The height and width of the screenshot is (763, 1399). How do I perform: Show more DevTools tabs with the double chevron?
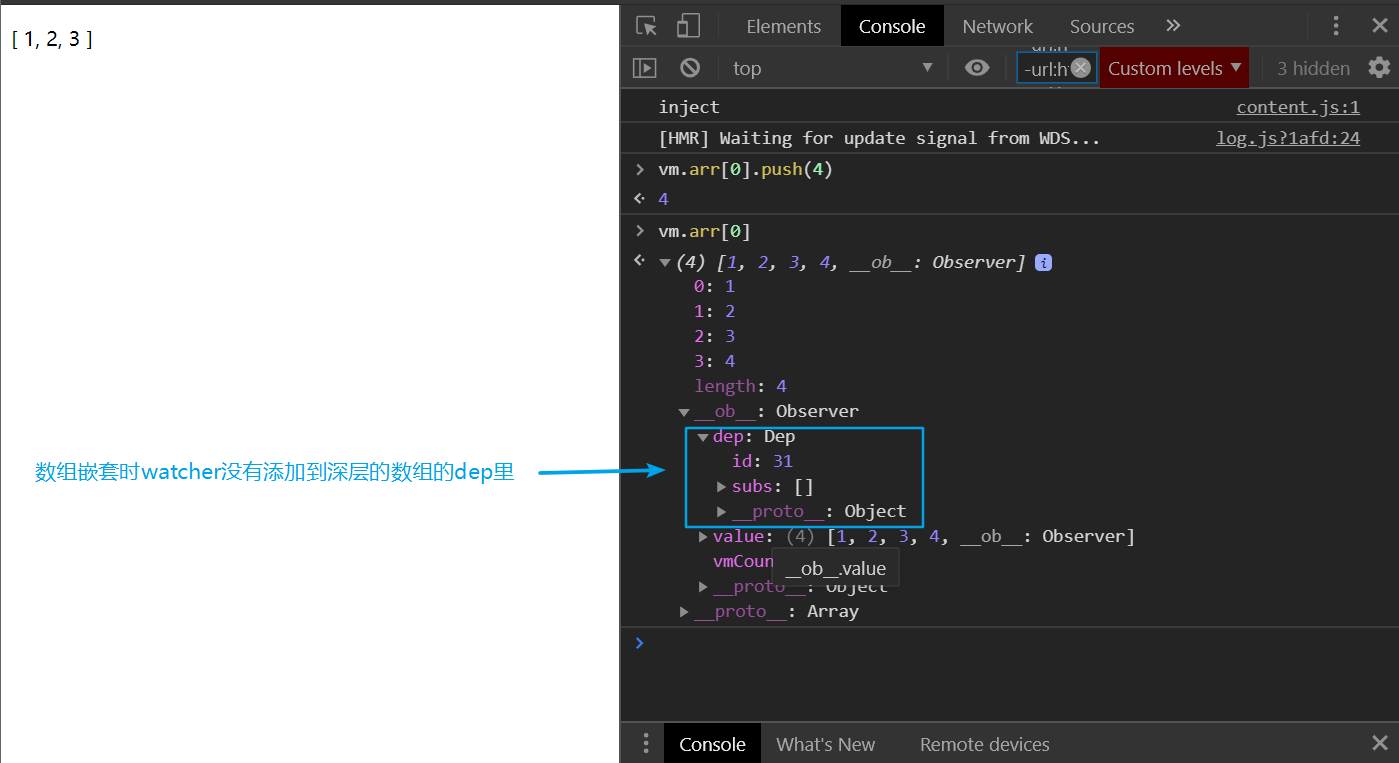pos(1173,26)
